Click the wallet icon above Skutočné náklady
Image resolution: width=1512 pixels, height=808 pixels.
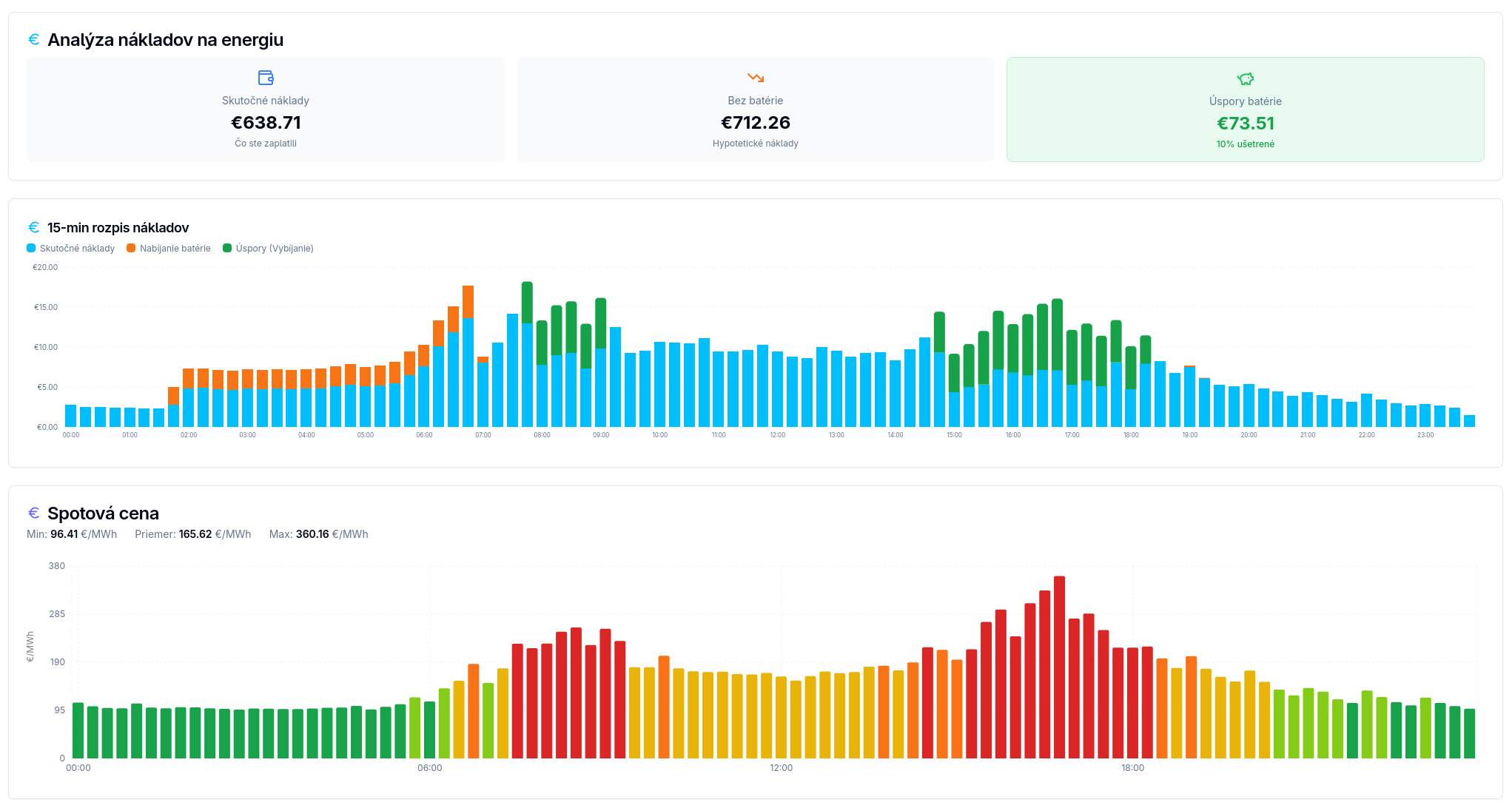point(266,78)
